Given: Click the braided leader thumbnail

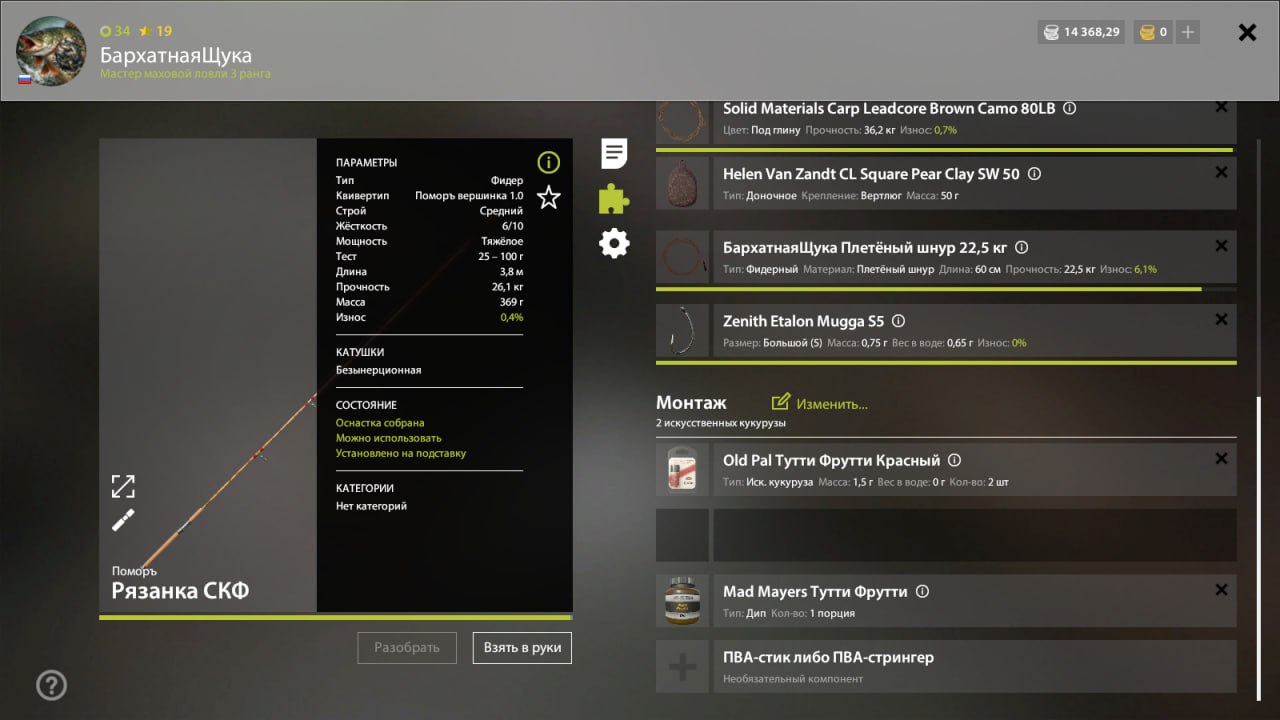Looking at the screenshot, I should [682, 257].
